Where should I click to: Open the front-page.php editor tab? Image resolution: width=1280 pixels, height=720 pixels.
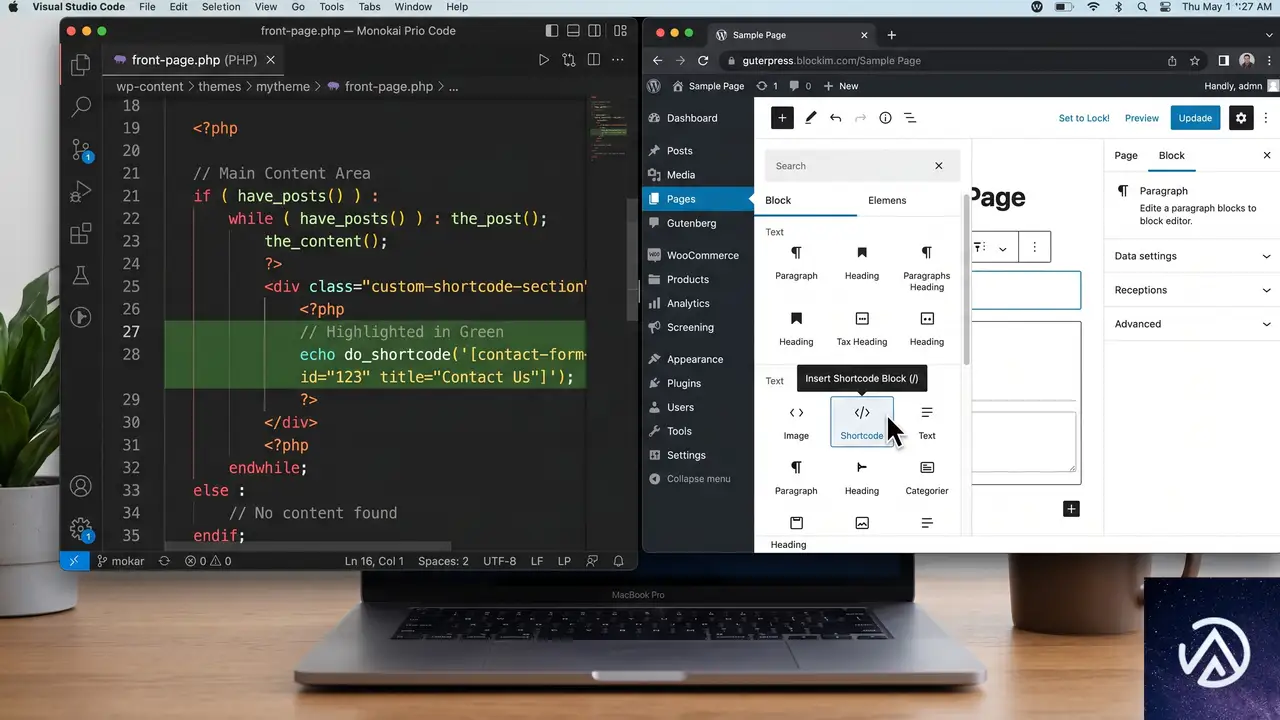tap(195, 60)
